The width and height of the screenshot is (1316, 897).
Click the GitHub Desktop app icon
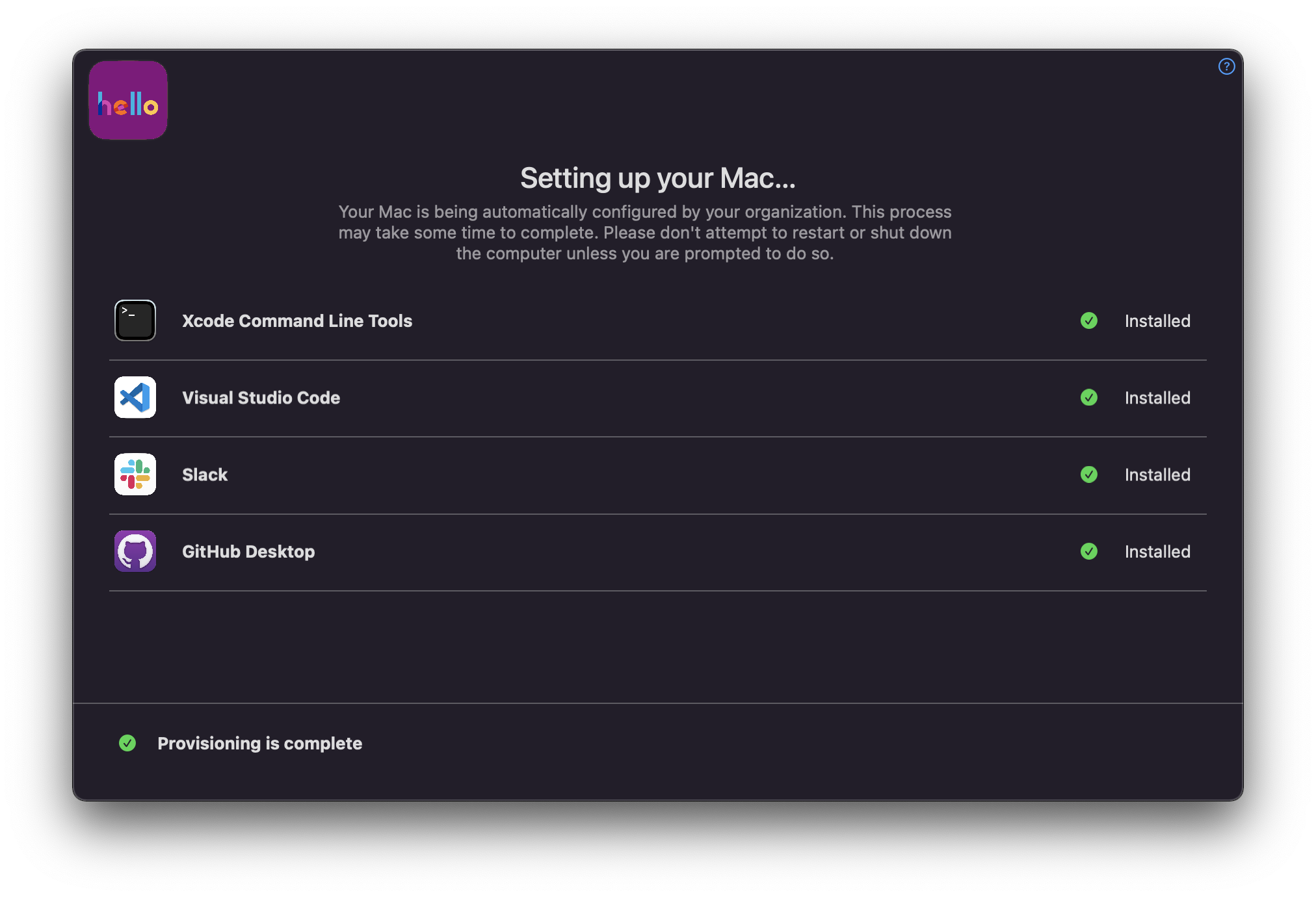[135, 551]
